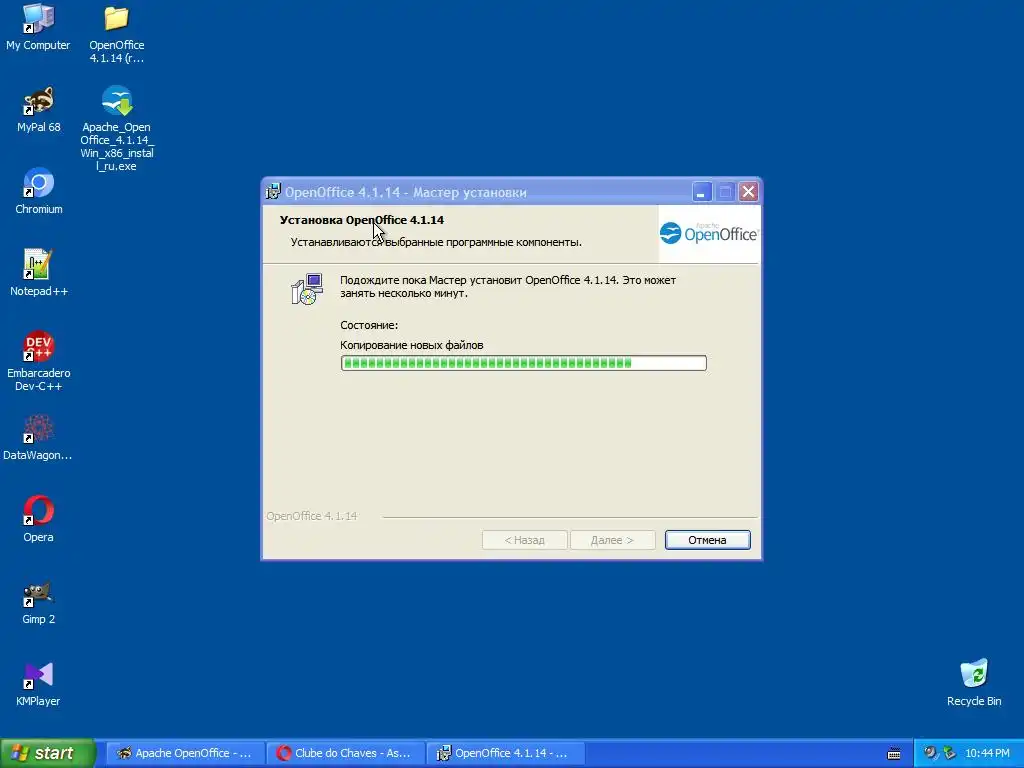Select the KMPlayer desktop shortcut
The image size is (1024, 768).
38,684
